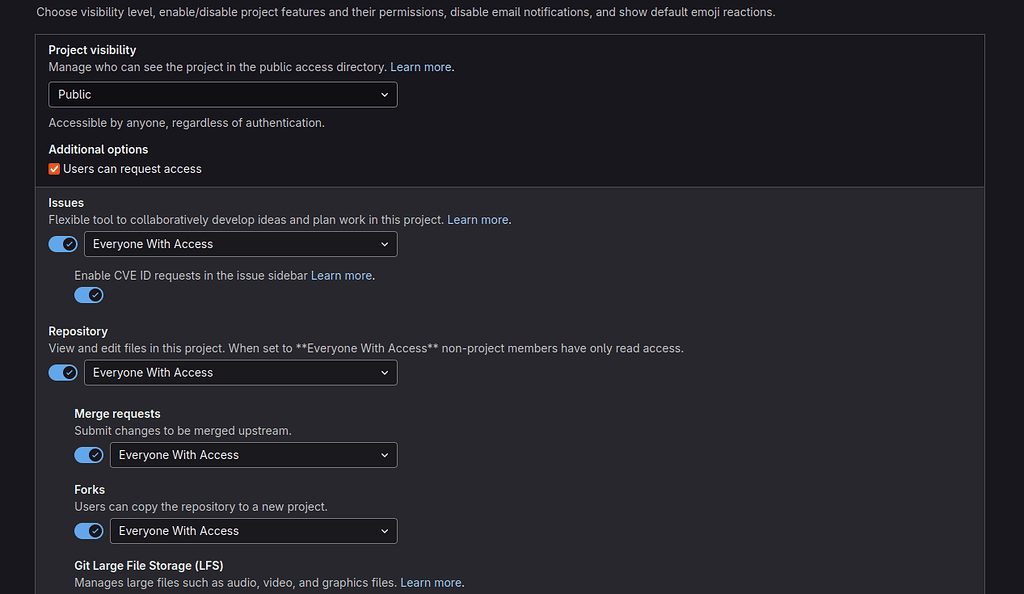This screenshot has width=1024, height=594.
Task: Uncheck "Users can request access"
Action: [54, 169]
